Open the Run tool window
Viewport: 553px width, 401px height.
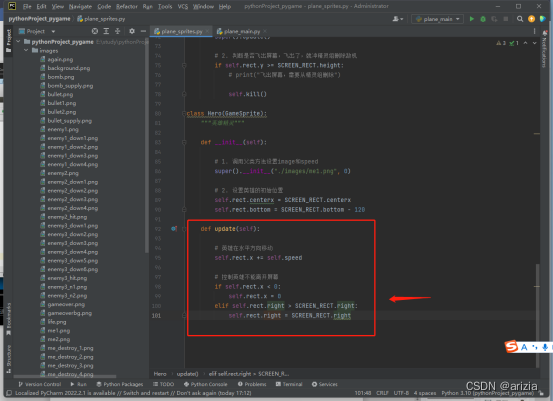point(78,384)
